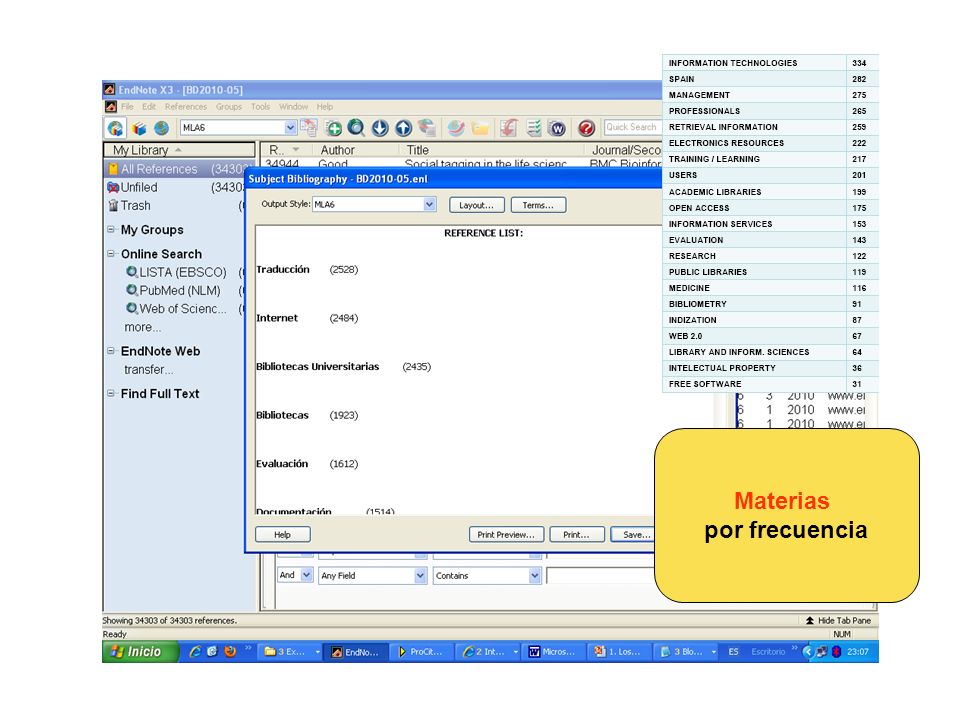Select the Unfiled group
The height and width of the screenshot is (720, 960).
(176, 187)
